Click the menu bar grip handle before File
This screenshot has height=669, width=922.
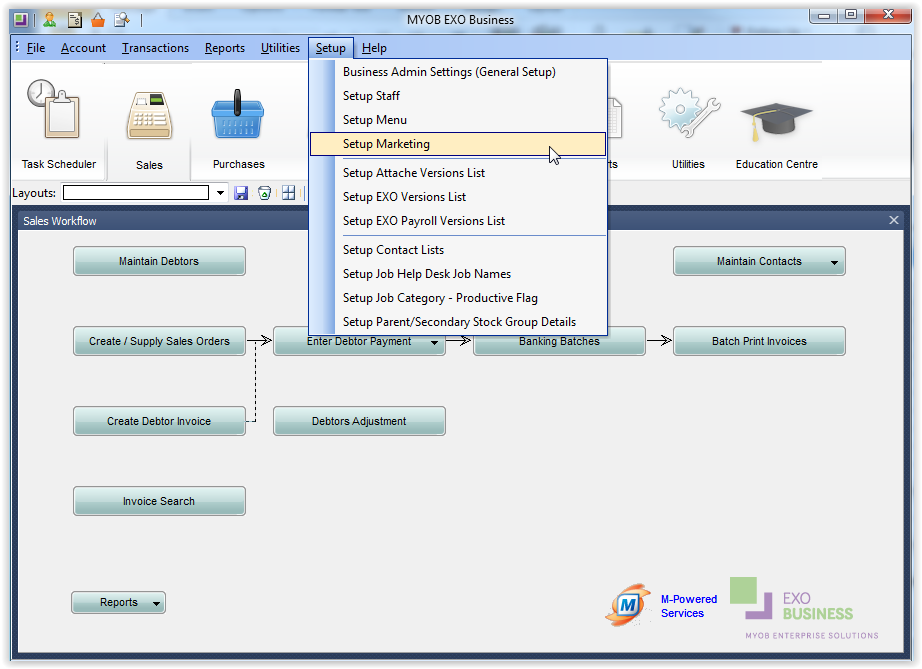pos(17,47)
